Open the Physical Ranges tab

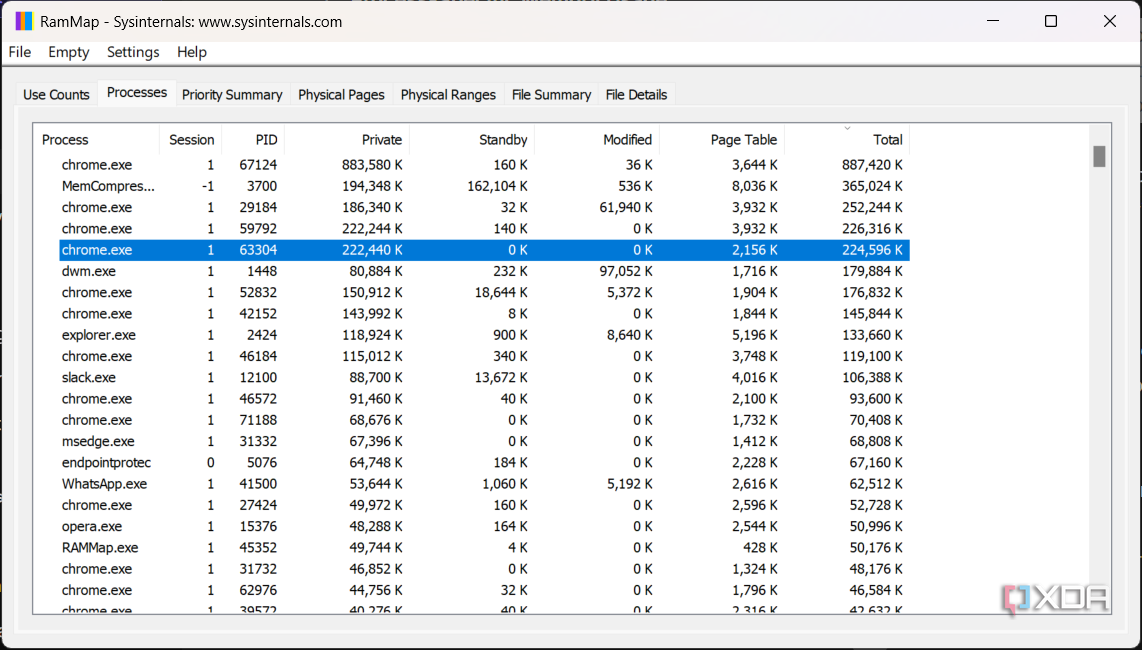(448, 95)
